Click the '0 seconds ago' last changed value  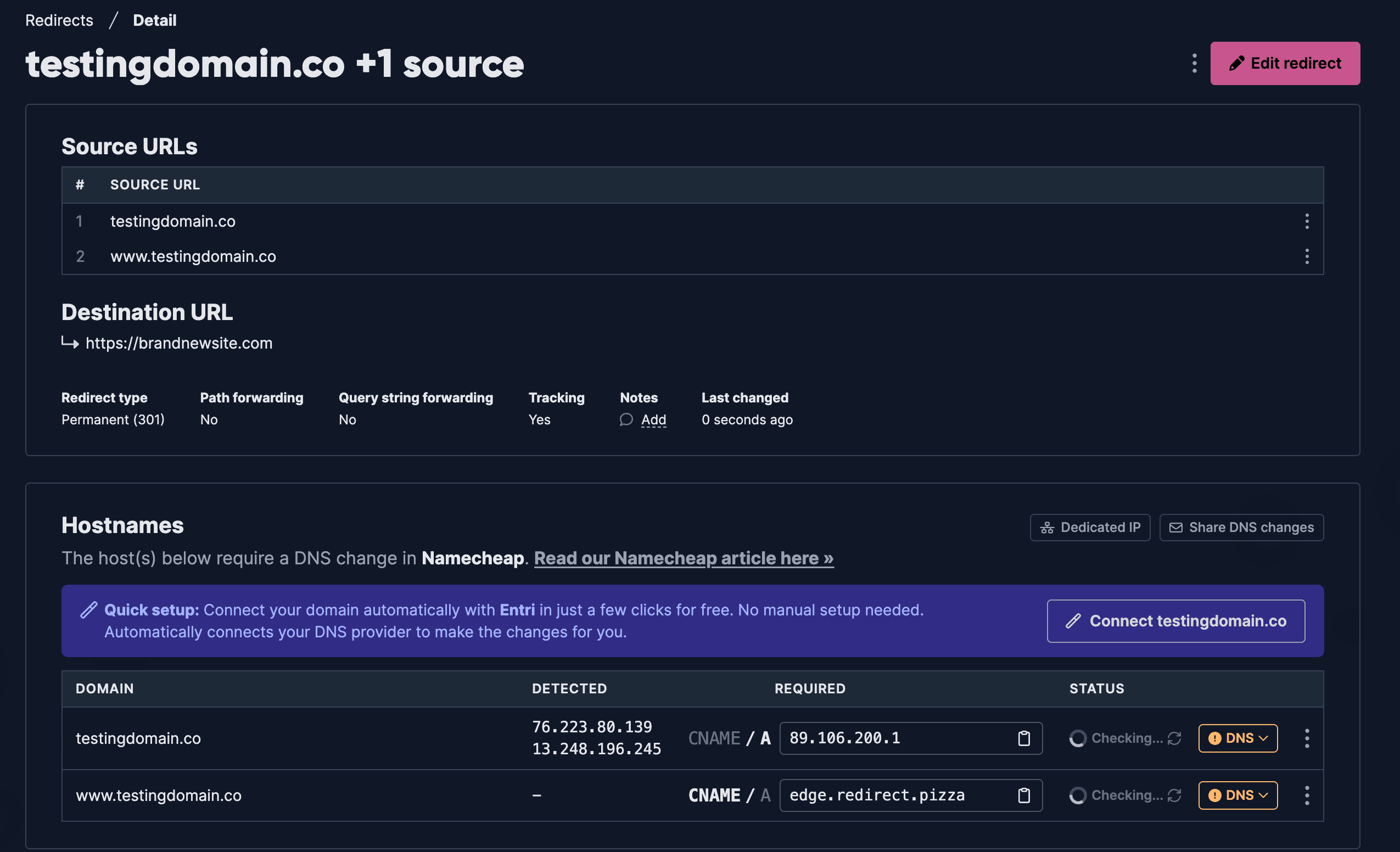tap(747, 420)
